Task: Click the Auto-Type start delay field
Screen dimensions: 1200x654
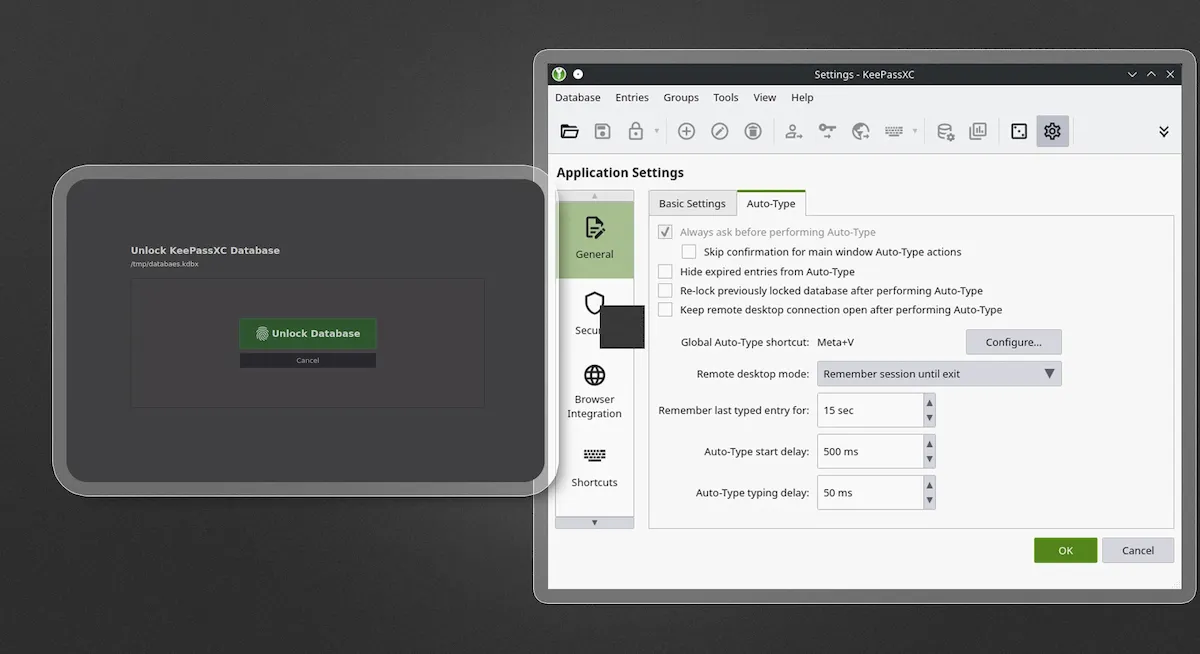Action: click(869, 451)
